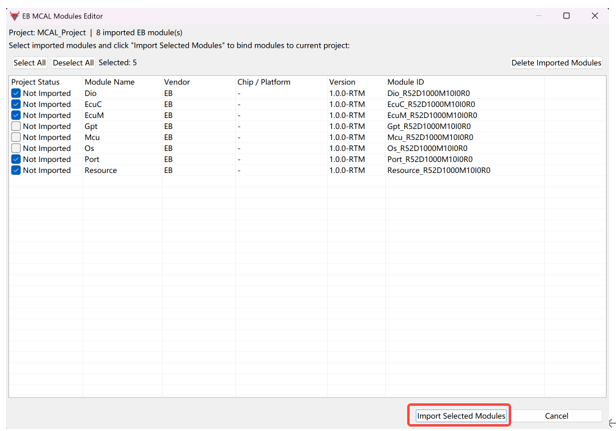Check the Os module checkbox

pos(16,148)
